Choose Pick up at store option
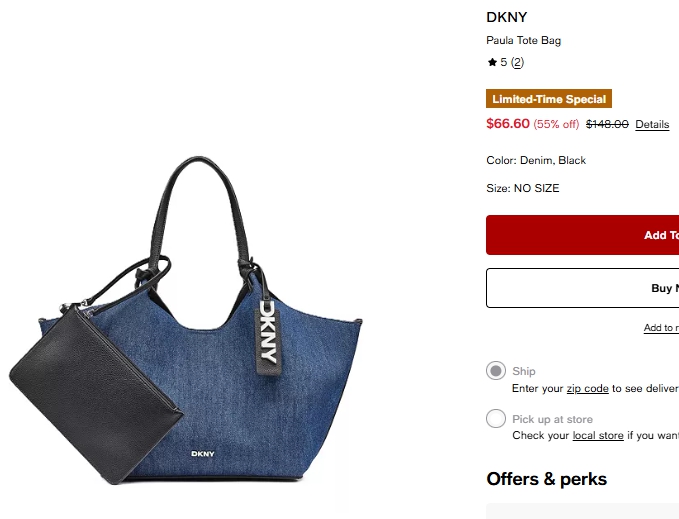 click(x=496, y=419)
